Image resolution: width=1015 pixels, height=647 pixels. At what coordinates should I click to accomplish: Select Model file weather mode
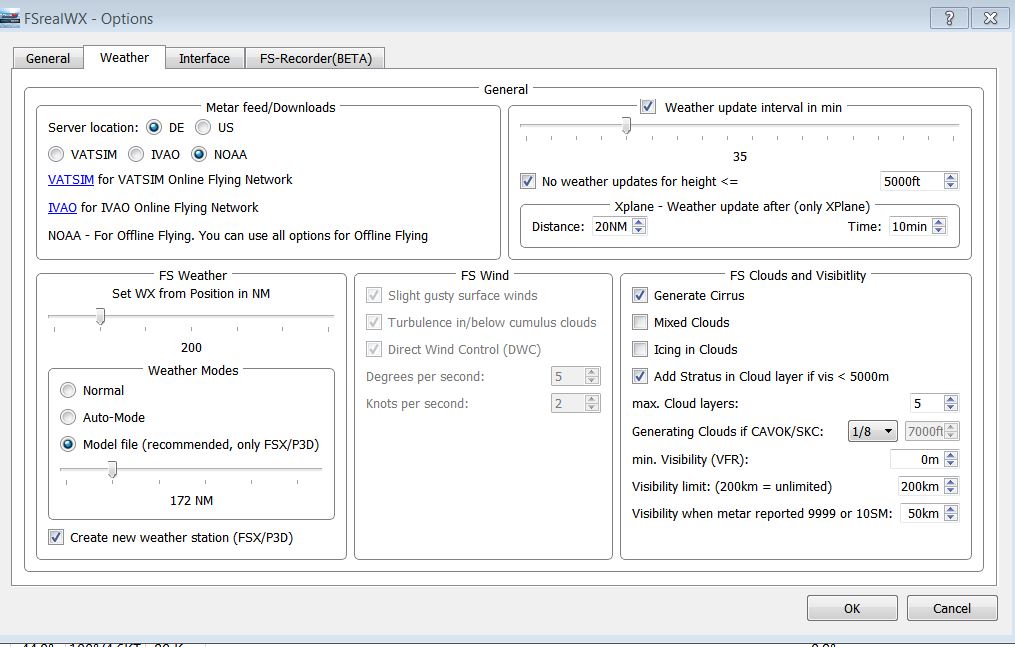point(68,444)
